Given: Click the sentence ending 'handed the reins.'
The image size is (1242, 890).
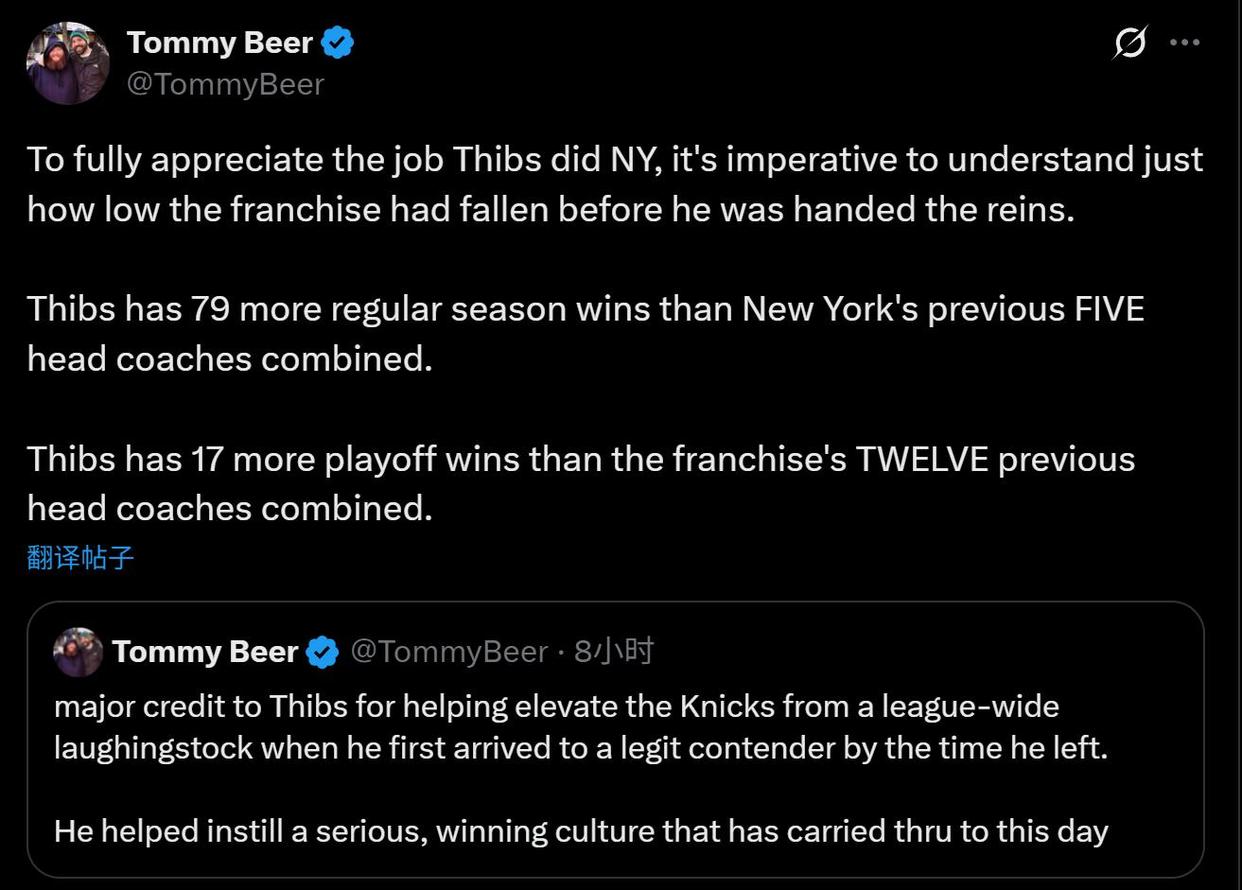Looking at the screenshot, I should click(x=550, y=209).
